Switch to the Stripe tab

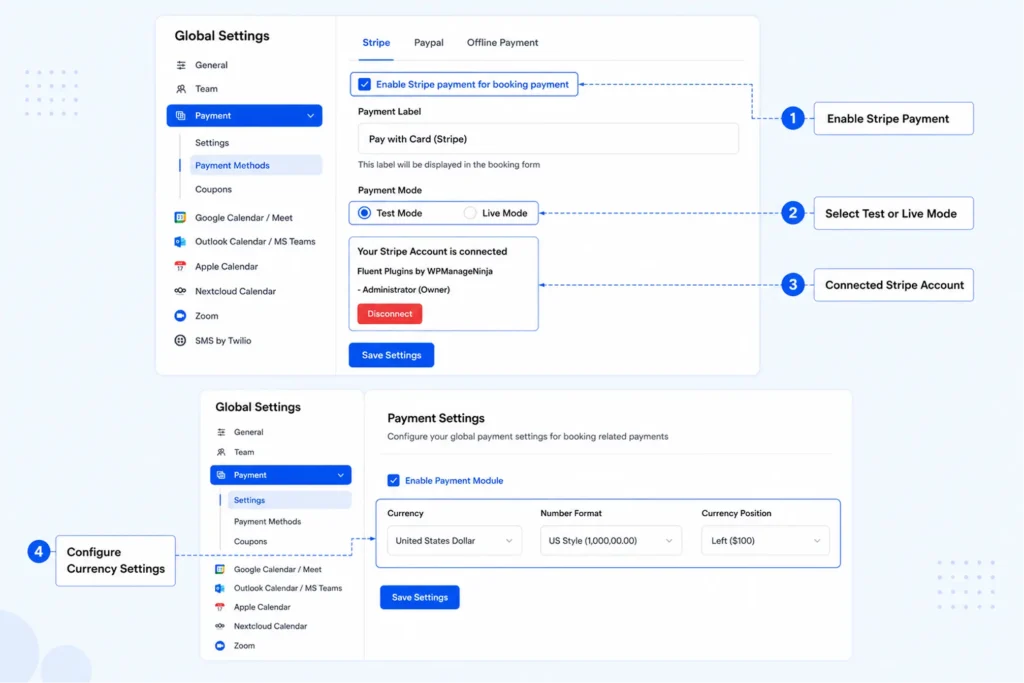click(376, 42)
